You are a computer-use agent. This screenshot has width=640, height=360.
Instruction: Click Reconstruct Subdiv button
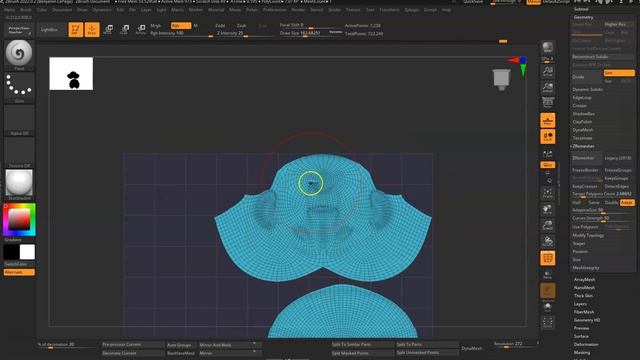click(x=602, y=57)
